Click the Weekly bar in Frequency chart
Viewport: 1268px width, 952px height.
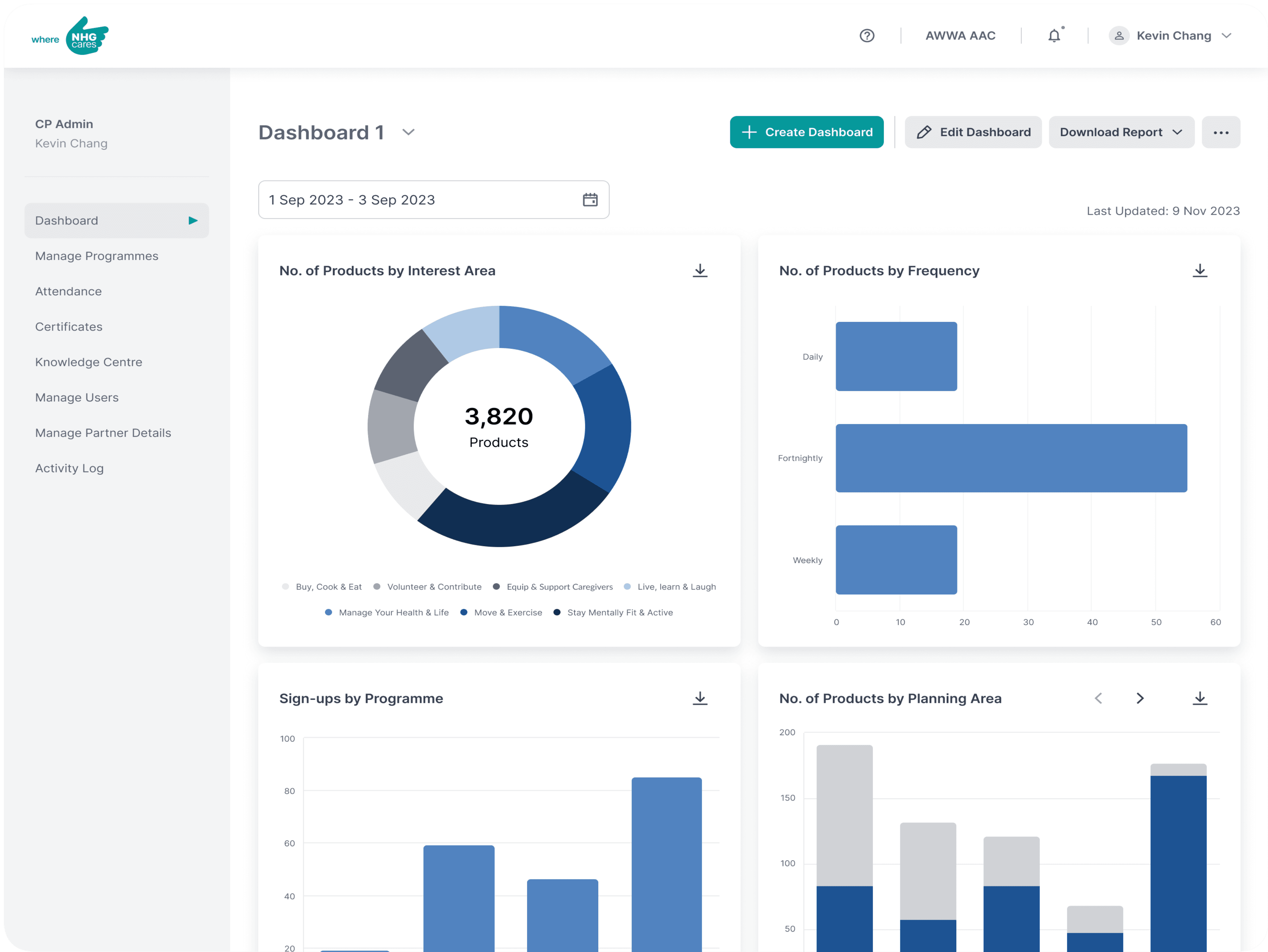pyautogui.click(x=896, y=560)
